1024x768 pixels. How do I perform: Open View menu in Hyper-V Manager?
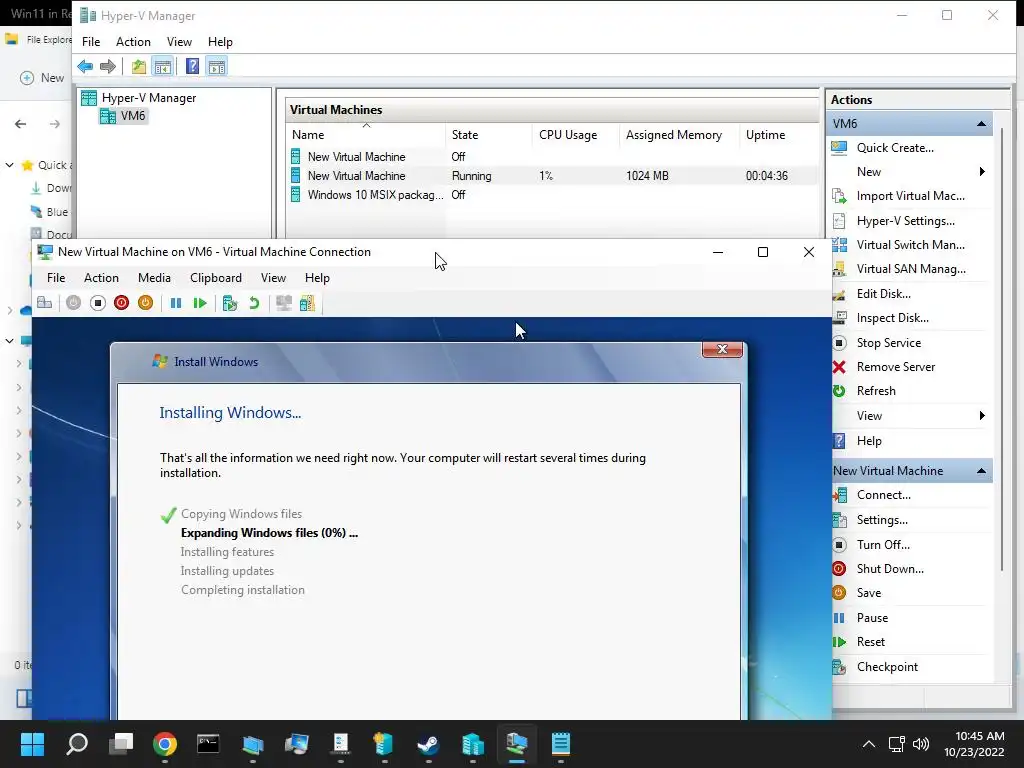[179, 42]
